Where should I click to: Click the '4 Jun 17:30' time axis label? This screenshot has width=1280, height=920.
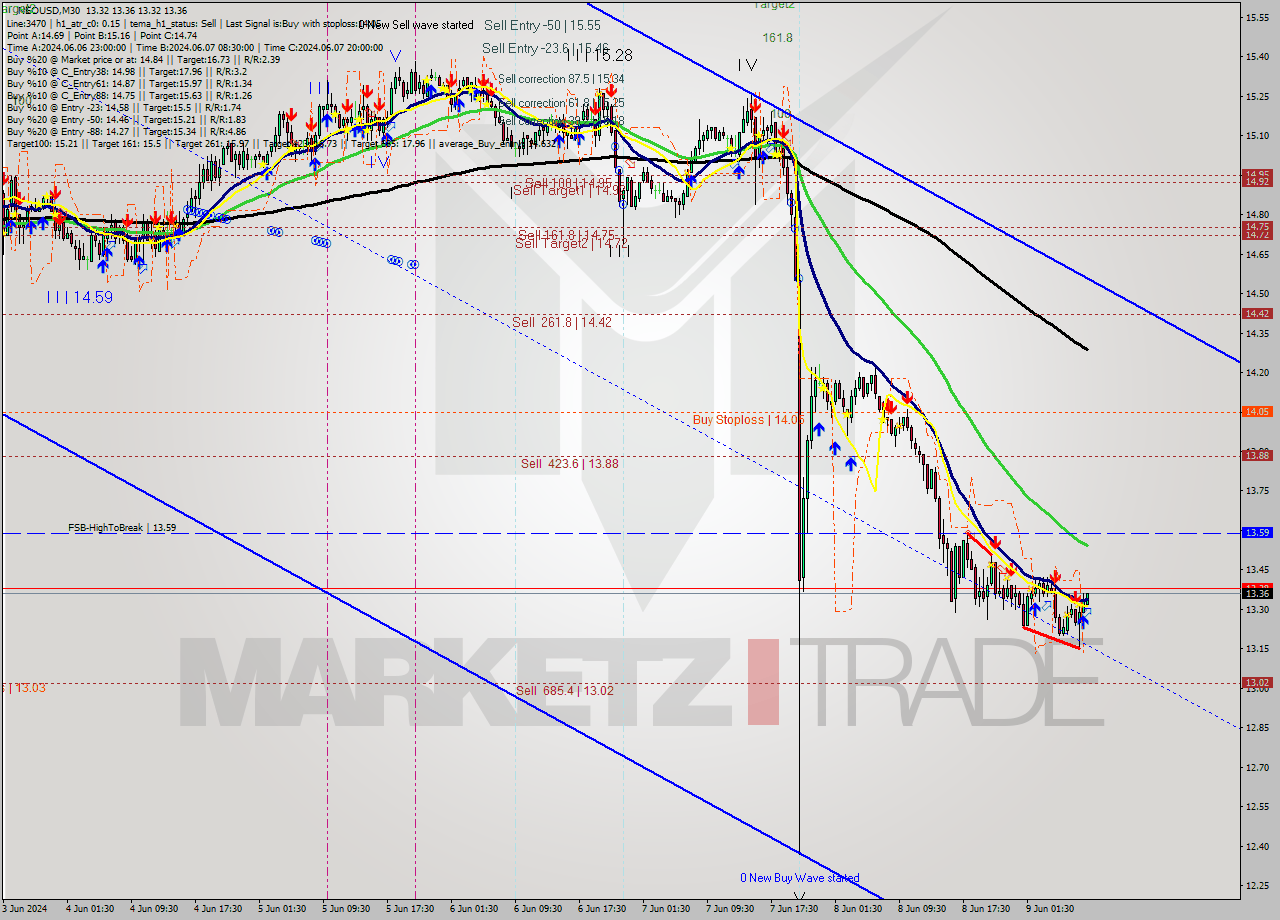click(x=218, y=909)
